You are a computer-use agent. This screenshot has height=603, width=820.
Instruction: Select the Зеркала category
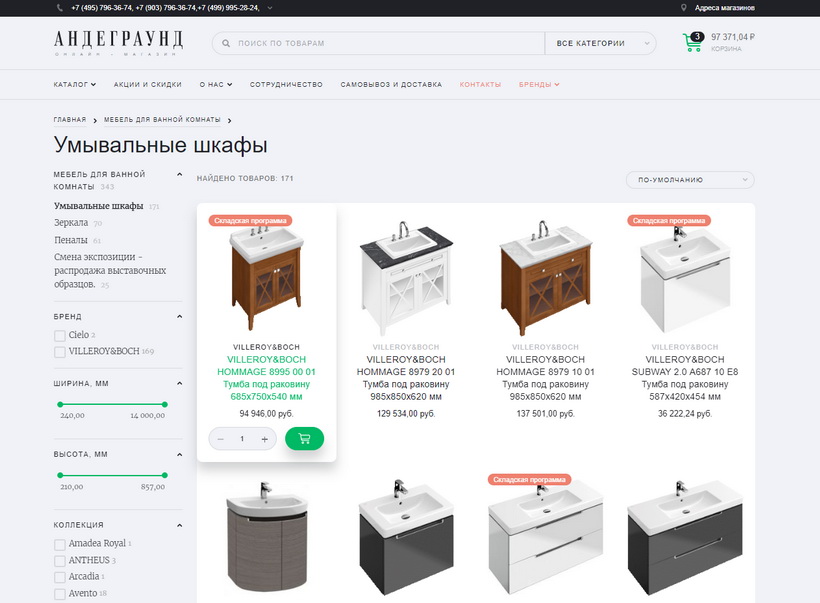click(71, 223)
